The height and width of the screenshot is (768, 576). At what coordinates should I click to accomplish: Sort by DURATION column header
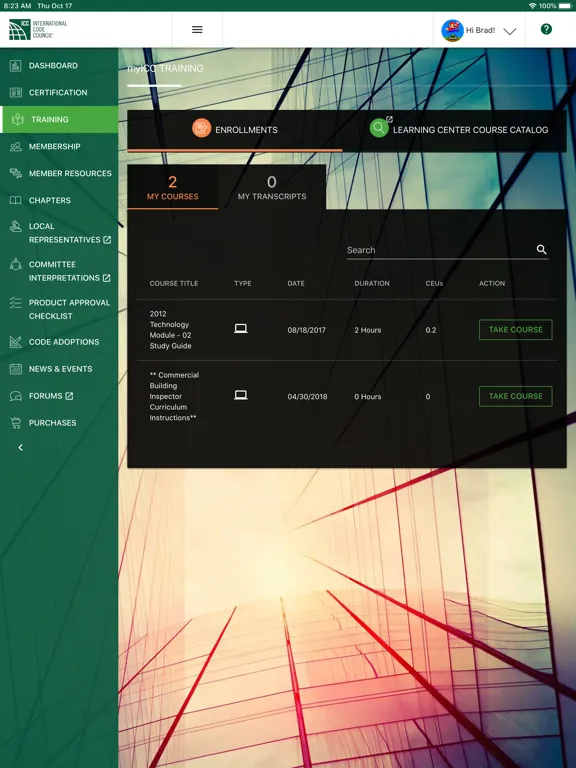tap(372, 284)
